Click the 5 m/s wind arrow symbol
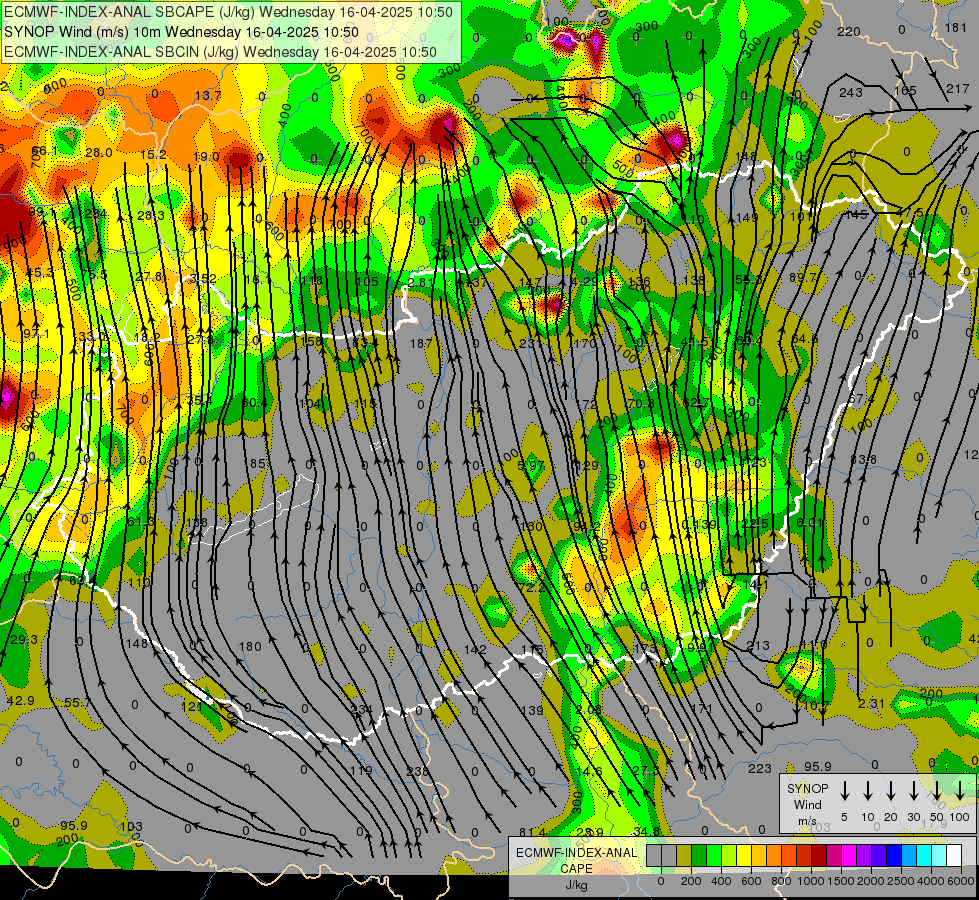Viewport: 979px width, 900px height. coord(844,791)
